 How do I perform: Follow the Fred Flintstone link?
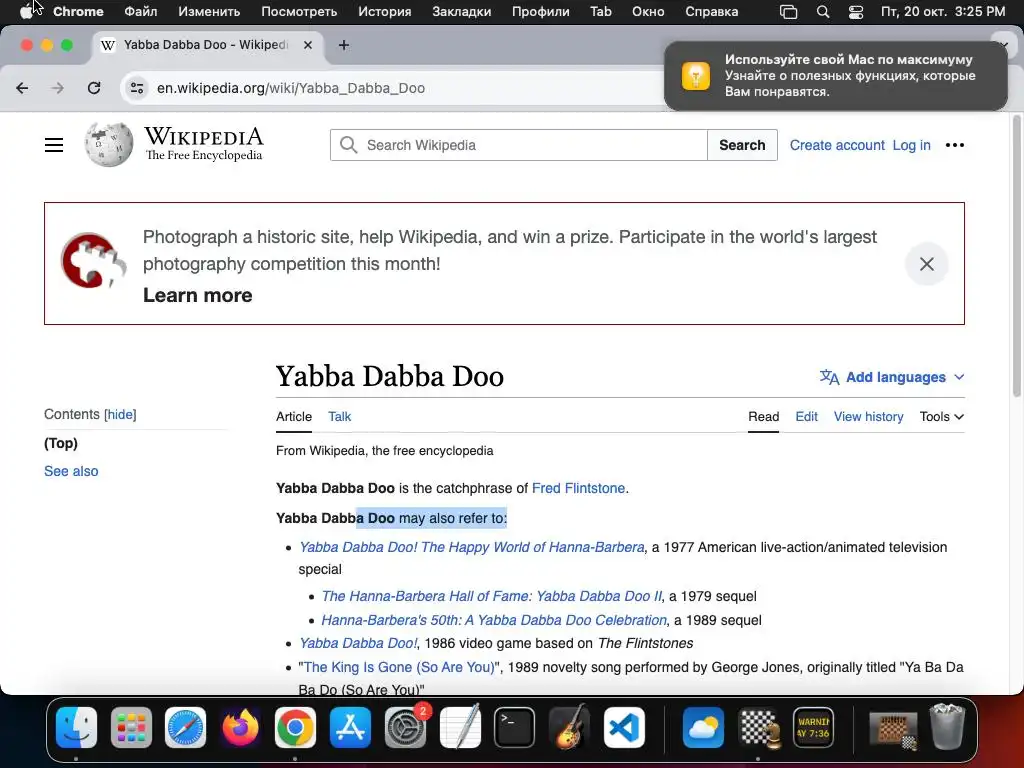(578, 488)
